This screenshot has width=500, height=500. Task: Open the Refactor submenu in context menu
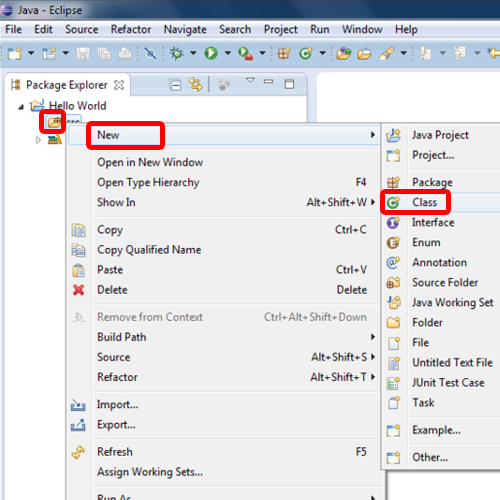pyautogui.click(x=224, y=377)
